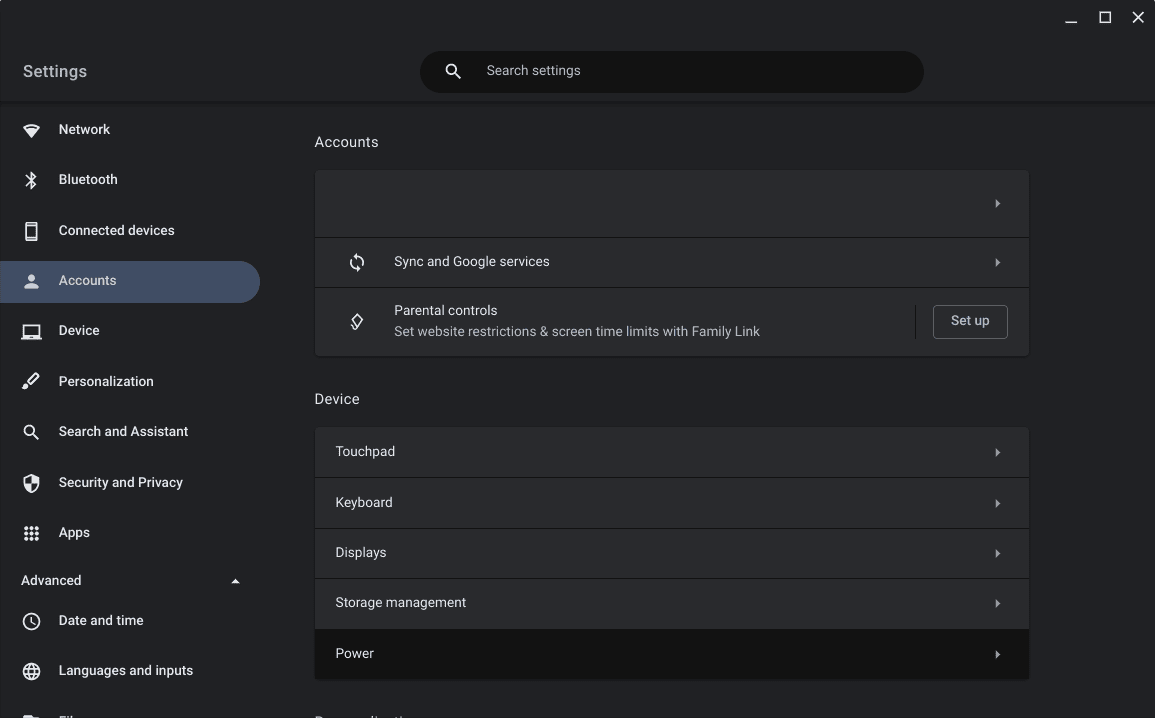Click the Search and Assistant magnifier icon
The image size is (1155, 718).
coord(31,432)
